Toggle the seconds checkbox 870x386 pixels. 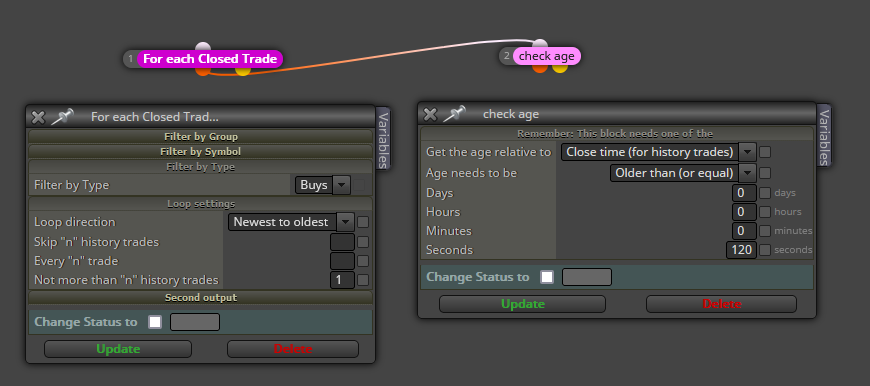click(x=765, y=250)
